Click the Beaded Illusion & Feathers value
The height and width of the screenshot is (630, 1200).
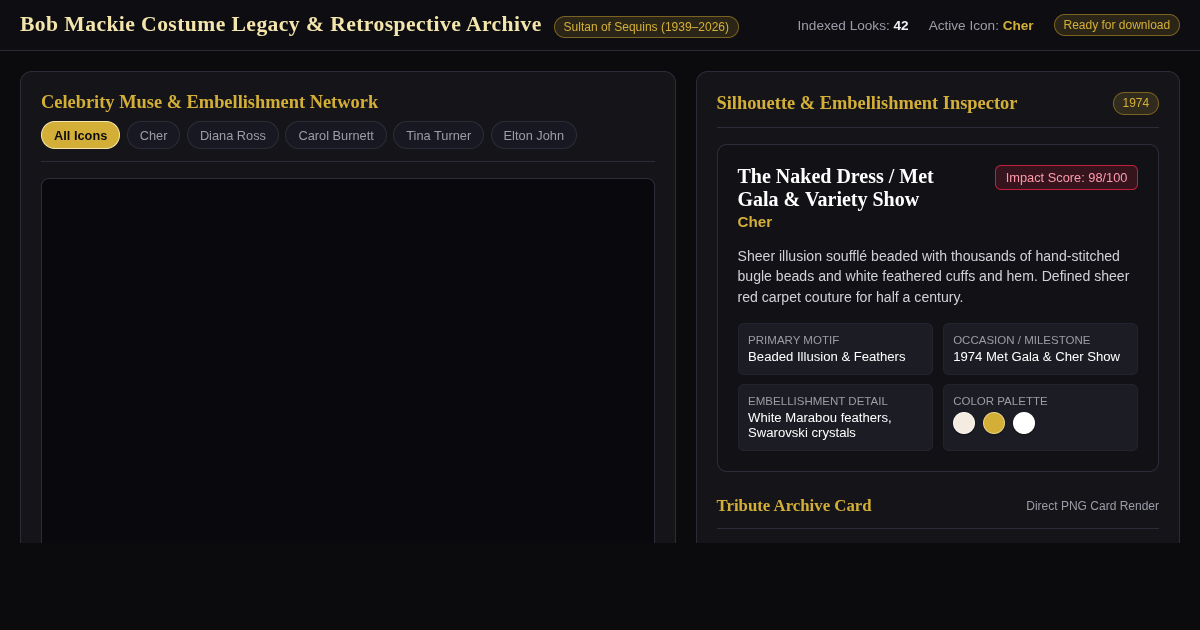point(827,357)
